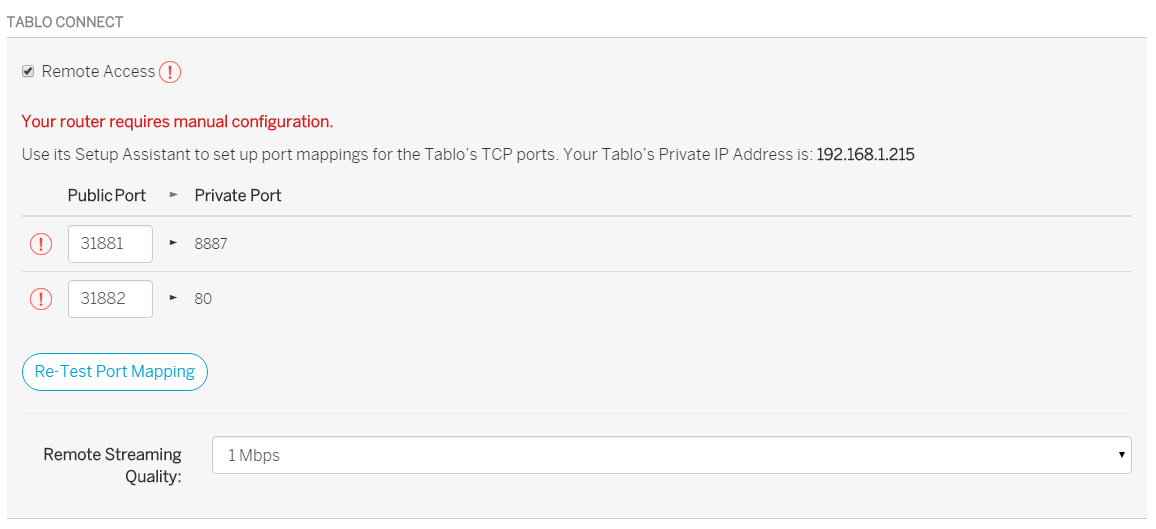Toggle the Remote Access checkbox
Screen dimensions: 1156x529
pos(28,71)
